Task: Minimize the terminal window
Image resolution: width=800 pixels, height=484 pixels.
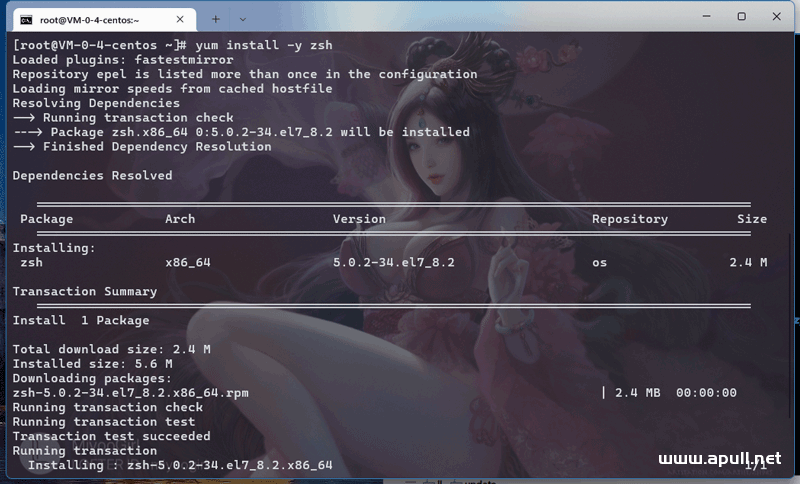Action: point(706,16)
